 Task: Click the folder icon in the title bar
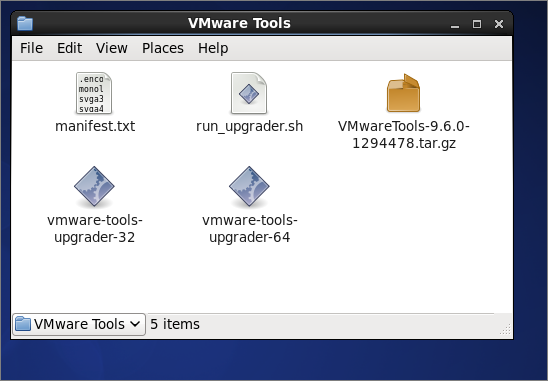[x=25, y=23]
